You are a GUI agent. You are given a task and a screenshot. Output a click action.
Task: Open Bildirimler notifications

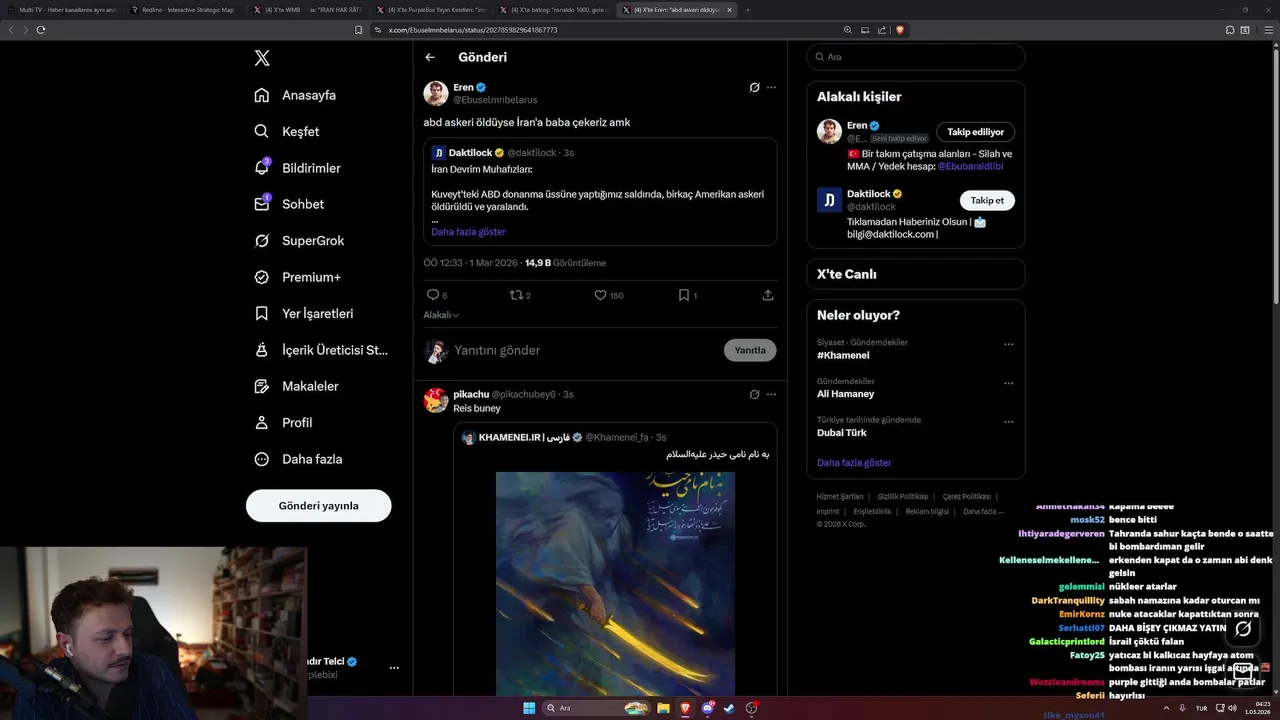point(297,168)
